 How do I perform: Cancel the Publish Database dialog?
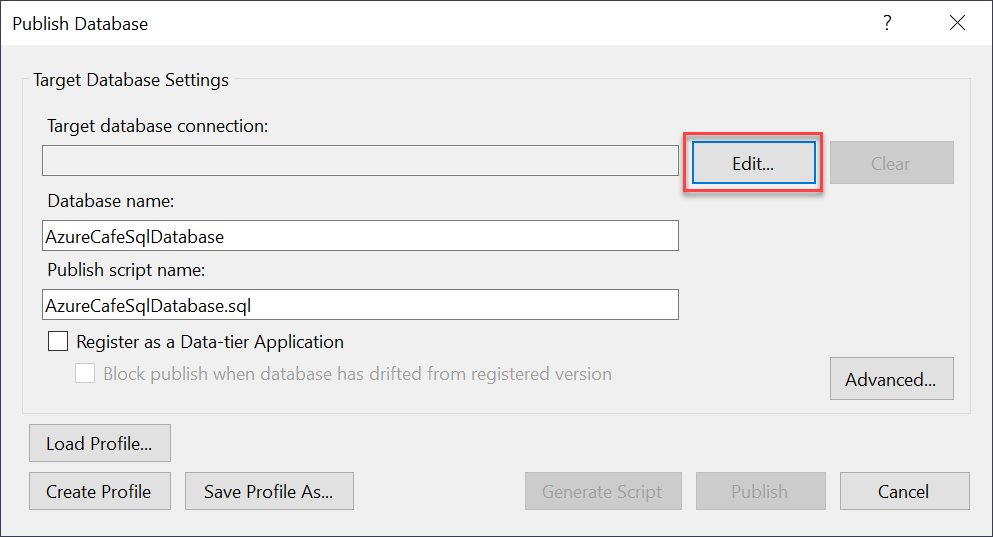pyautogui.click(x=904, y=491)
